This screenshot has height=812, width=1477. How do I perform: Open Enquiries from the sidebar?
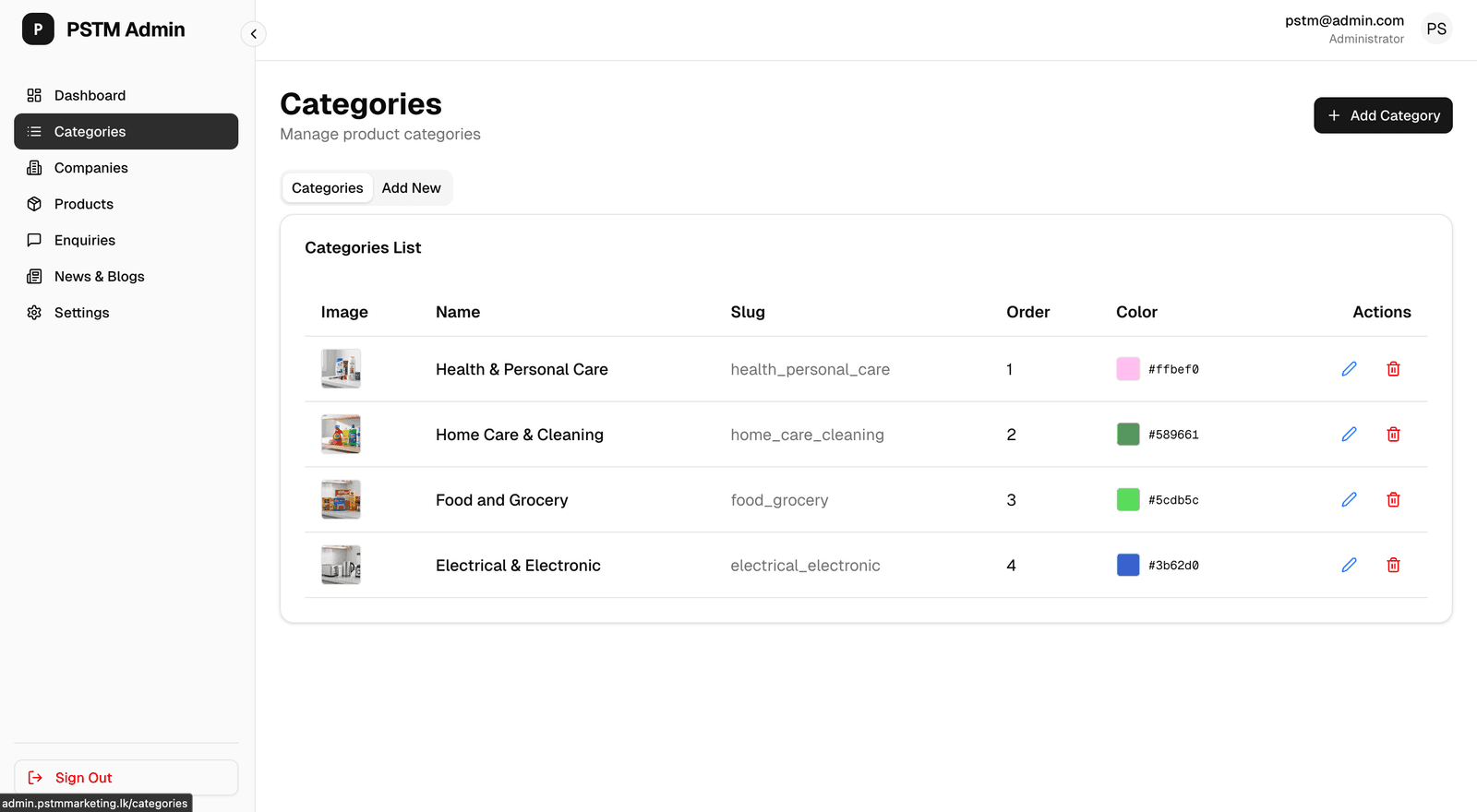126,240
